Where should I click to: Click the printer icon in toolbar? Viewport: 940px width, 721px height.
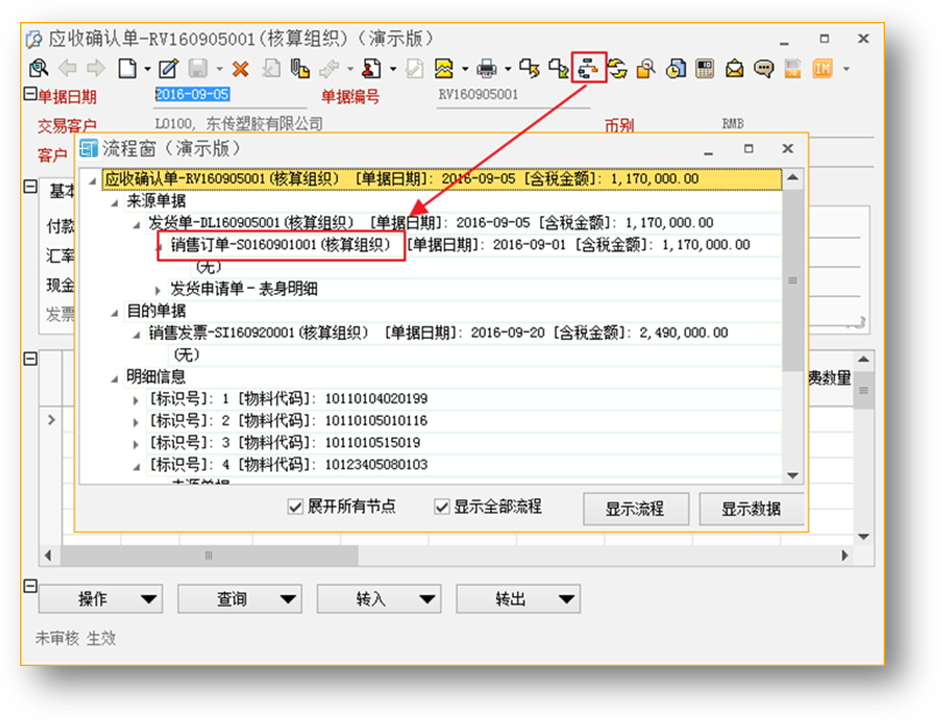[x=486, y=69]
